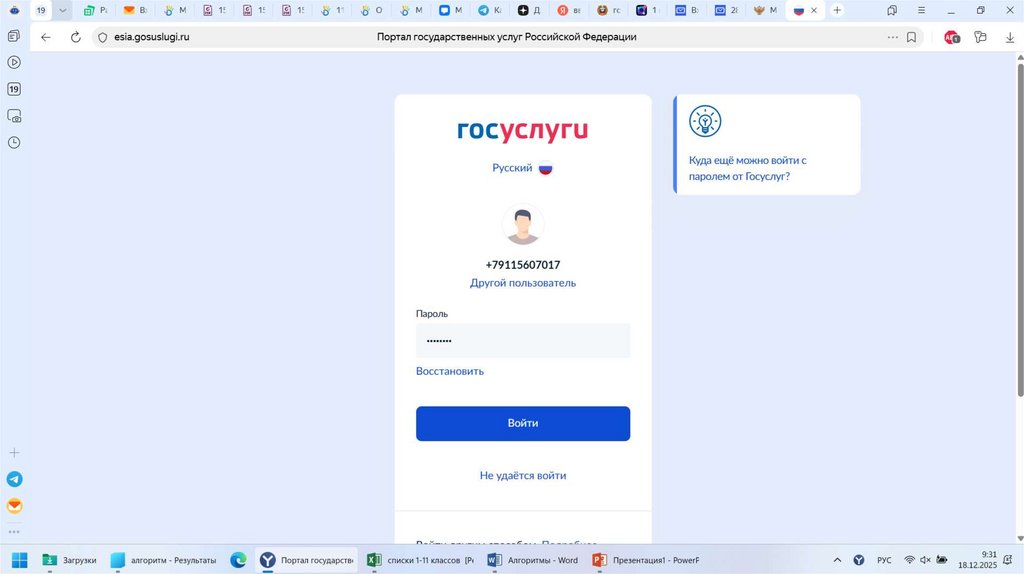Click the lightbulb hint icon

click(x=705, y=121)
